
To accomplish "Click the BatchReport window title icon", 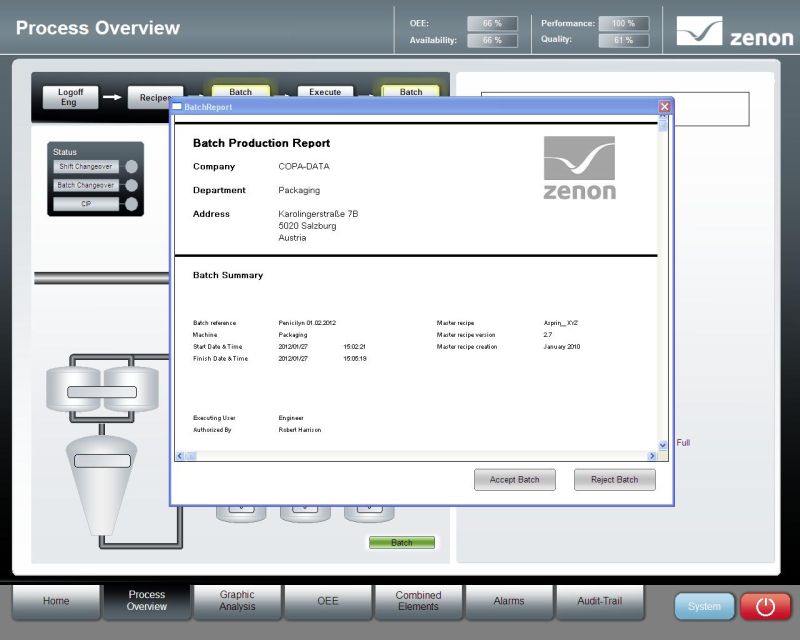I will point(177,105).
